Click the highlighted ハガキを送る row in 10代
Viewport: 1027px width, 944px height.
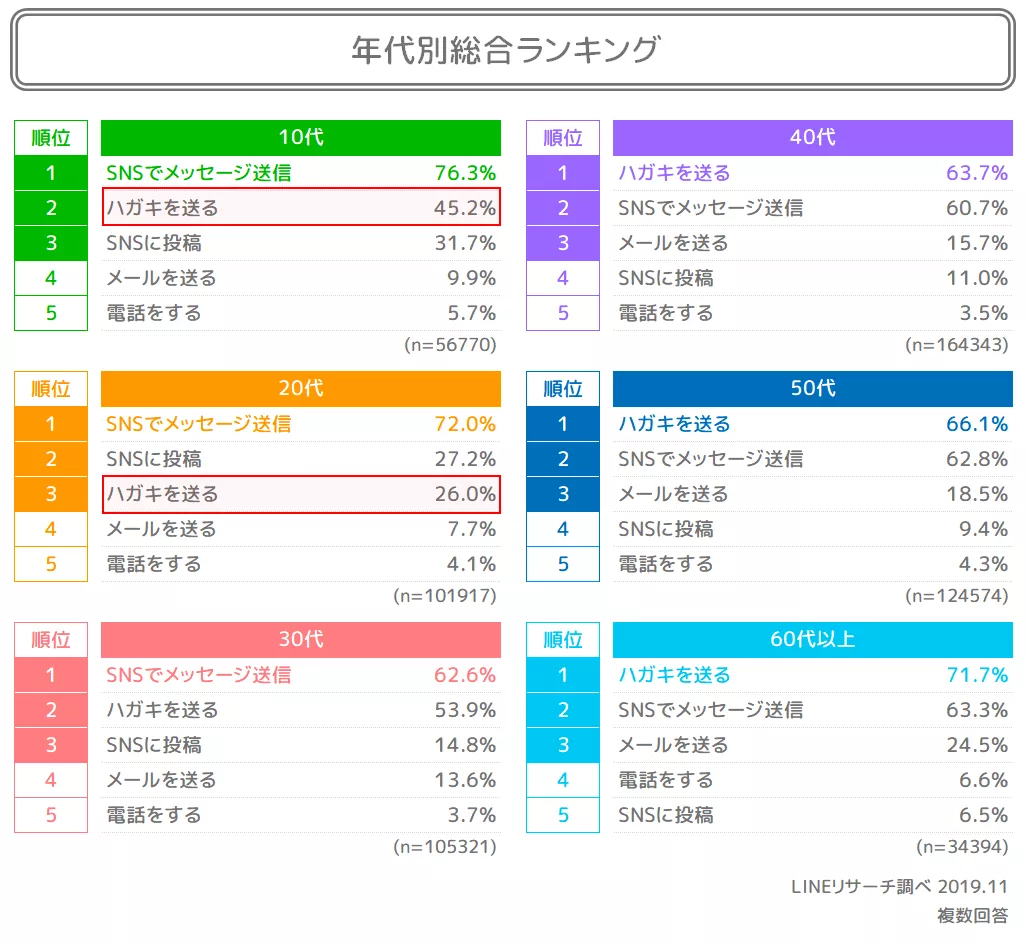pos(300,208)
